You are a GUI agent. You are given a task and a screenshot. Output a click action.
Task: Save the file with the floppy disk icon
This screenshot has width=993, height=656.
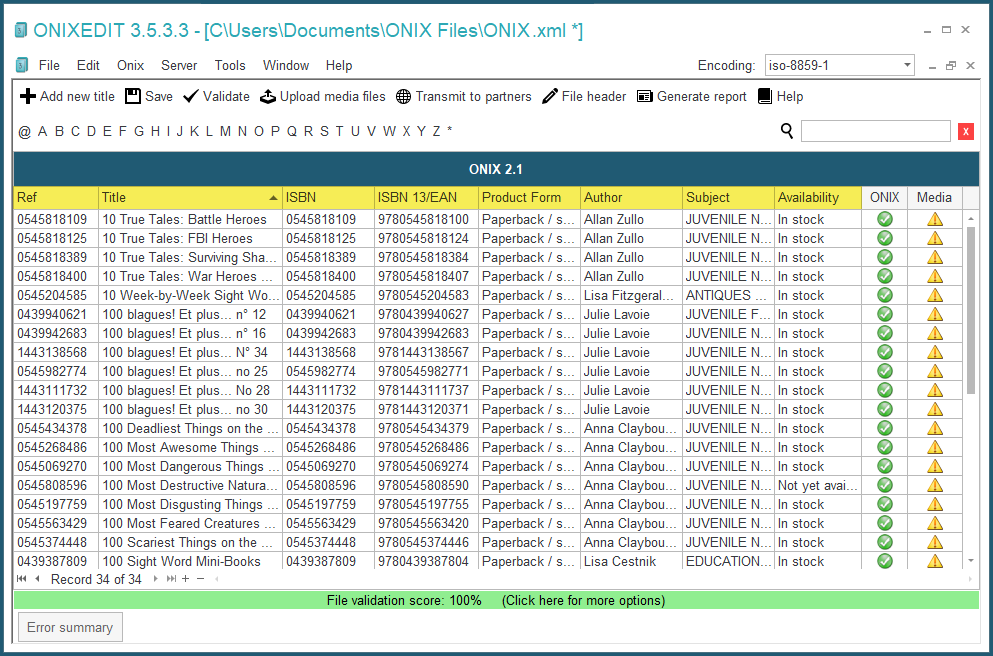[x=132, y=96]
